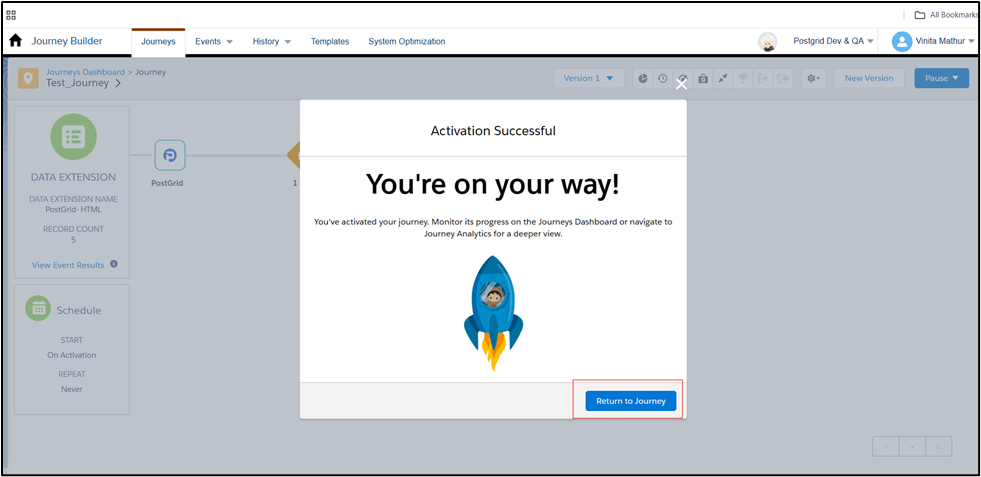Image resolution: width=981 pixels, height=477 pixels.
Task: Open the Postgrid Dev & QA account dropdown
Action: pos(833,41)
